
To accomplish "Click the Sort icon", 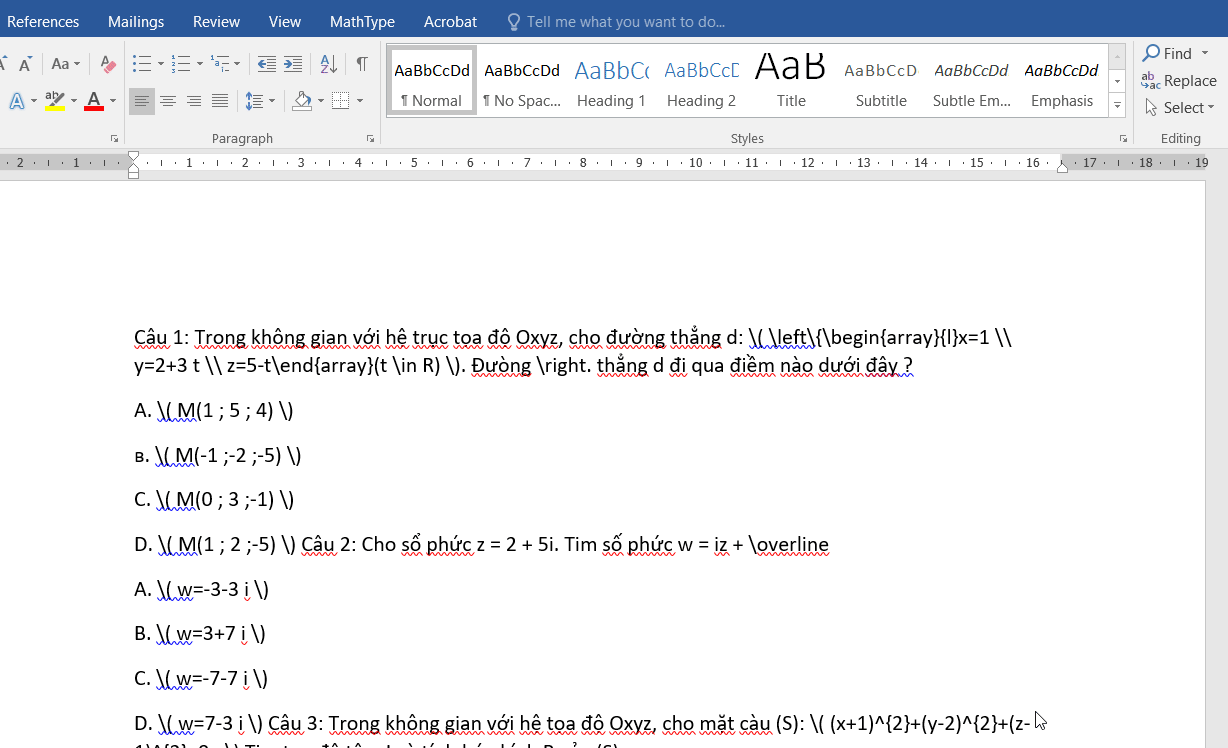I will pyautogui.click(x=328, y=64).
